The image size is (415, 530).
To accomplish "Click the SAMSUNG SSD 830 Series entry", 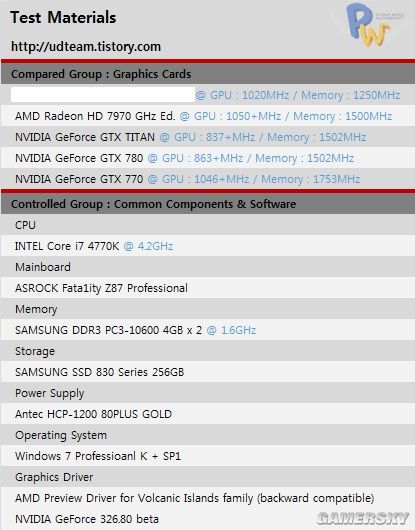I will (x=100, y=372).
